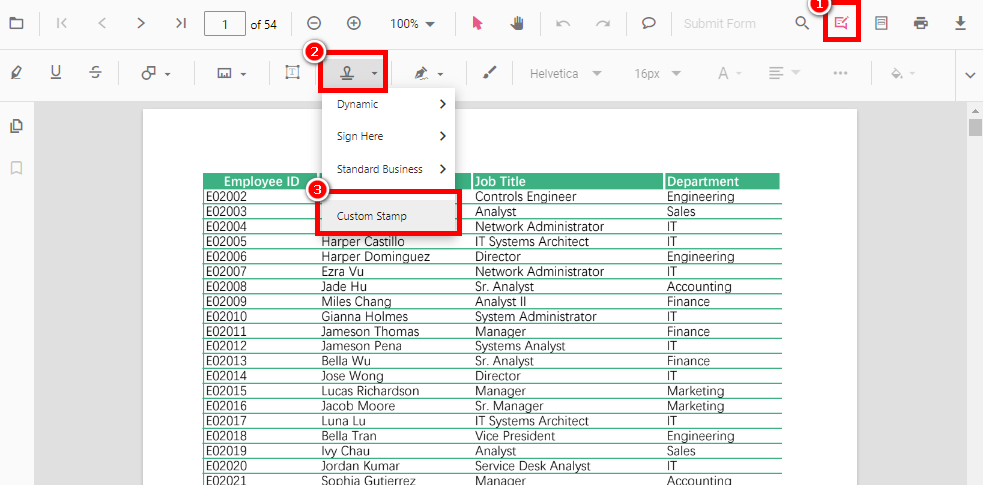Go to the next page
The width and height of the screenshot is (983, 485).
141,23
